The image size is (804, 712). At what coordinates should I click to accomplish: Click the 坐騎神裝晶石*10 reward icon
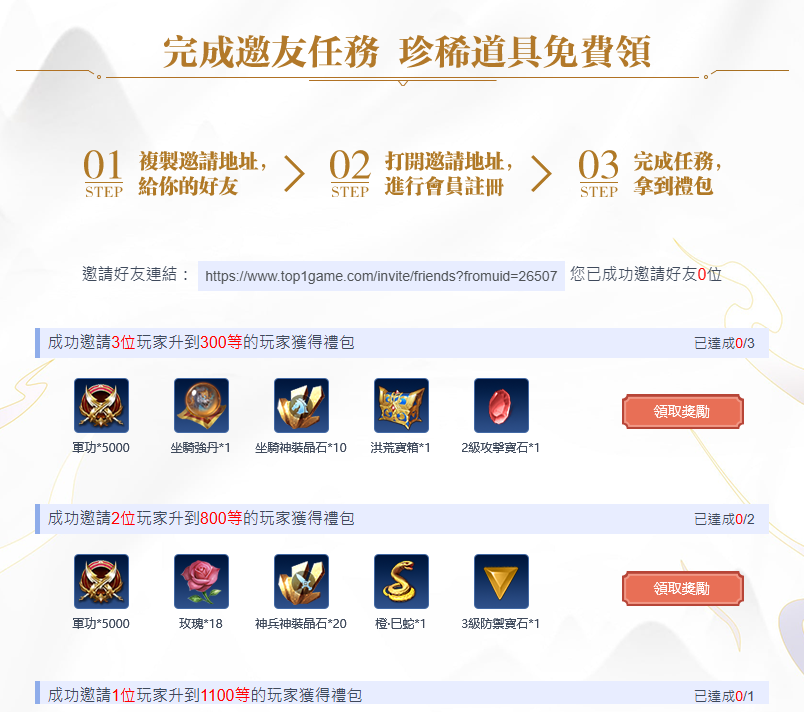point(302,405)
